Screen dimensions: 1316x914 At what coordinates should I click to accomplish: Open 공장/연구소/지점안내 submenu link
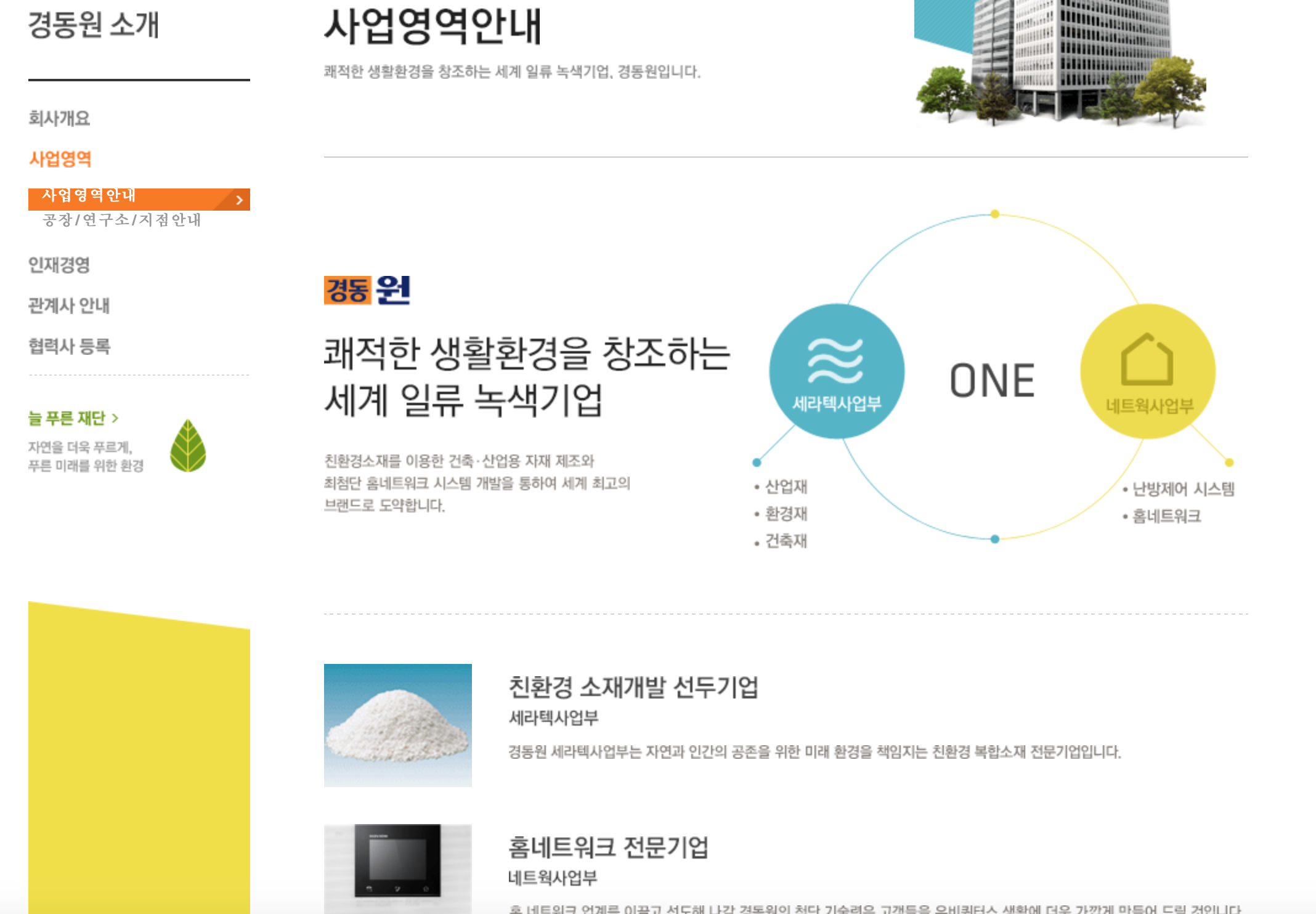pyautogui.click(x=122, y=220)
